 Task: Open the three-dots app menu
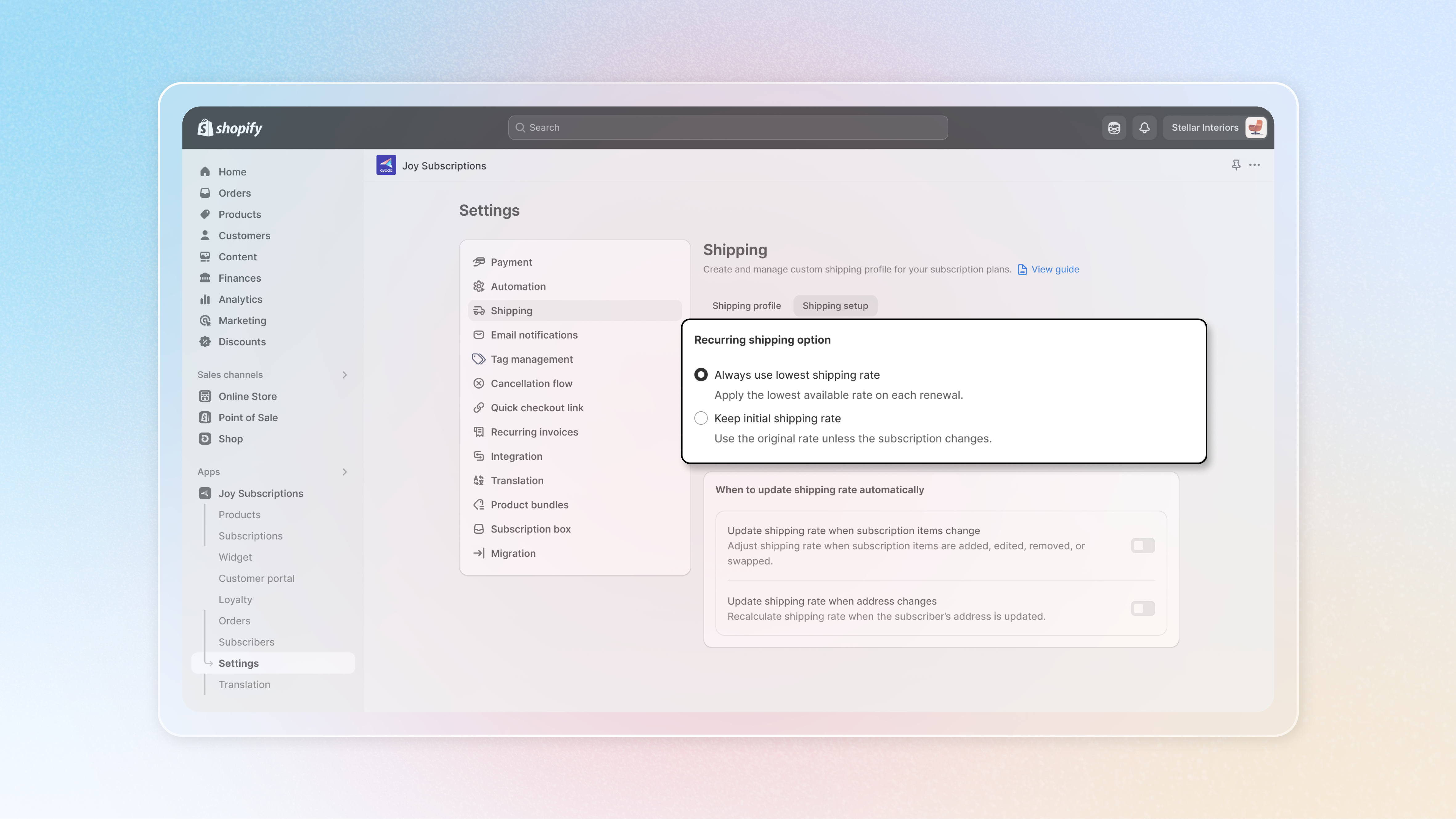click(x=1254, y=165)
